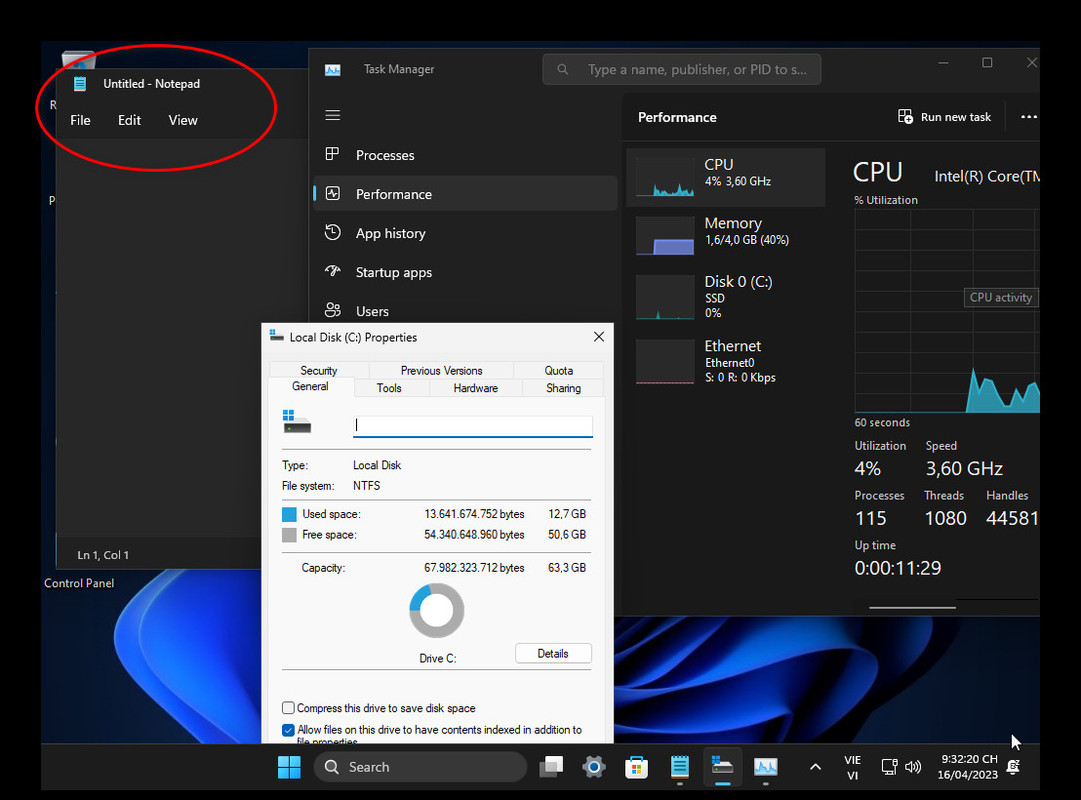This screenshot has width=1081, height=800.
Task: Select the CPU performance graph entry
Action: (x=725, y=177)
